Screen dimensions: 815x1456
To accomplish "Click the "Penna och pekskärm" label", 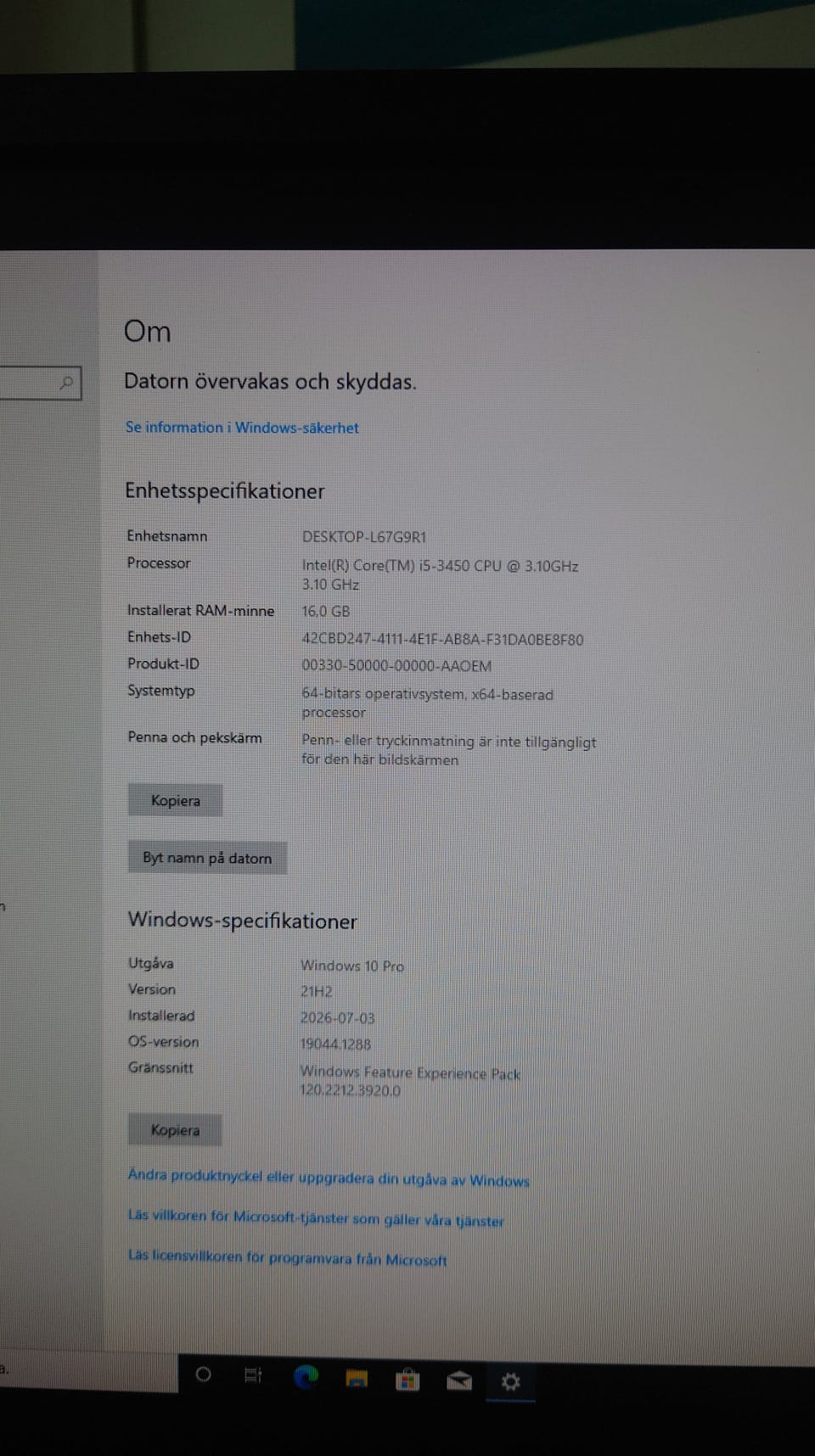I will point(194,737).
